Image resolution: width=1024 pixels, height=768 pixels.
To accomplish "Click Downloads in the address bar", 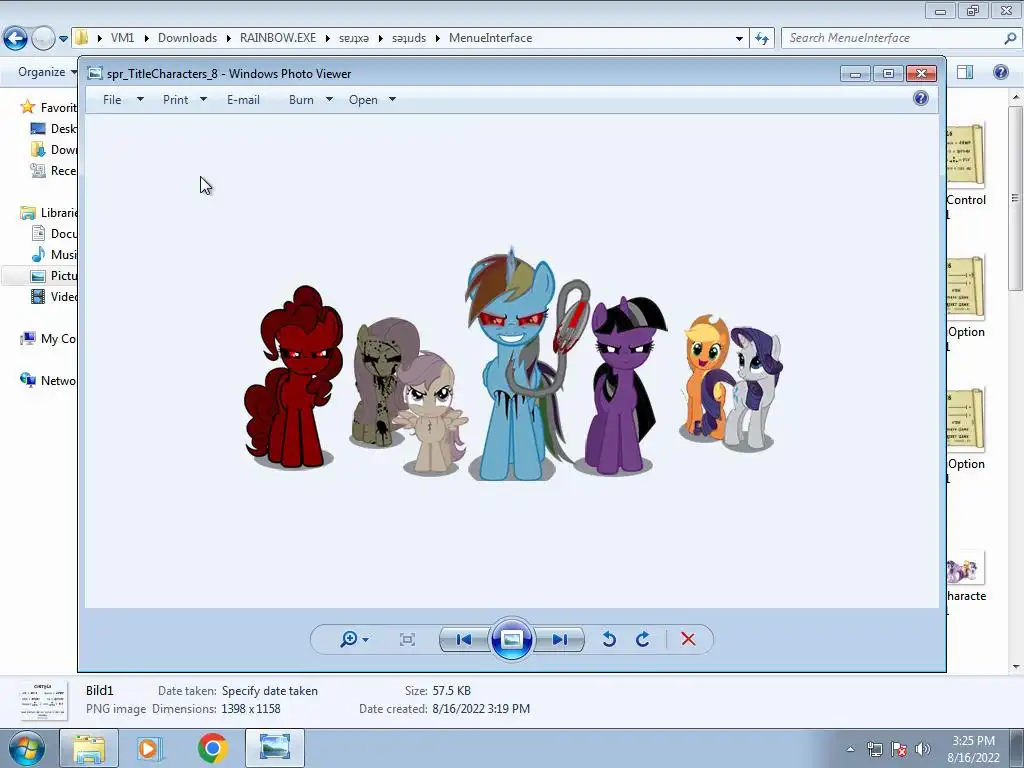I will pos(187,38).
